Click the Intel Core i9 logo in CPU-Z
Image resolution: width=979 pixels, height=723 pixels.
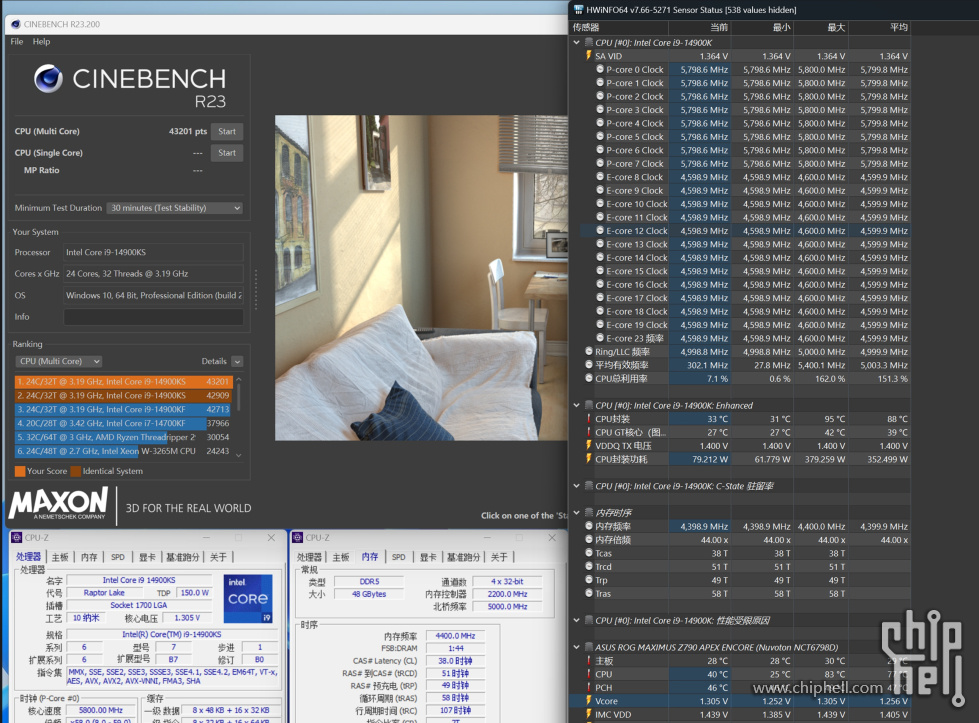click(x=248, y=599)
